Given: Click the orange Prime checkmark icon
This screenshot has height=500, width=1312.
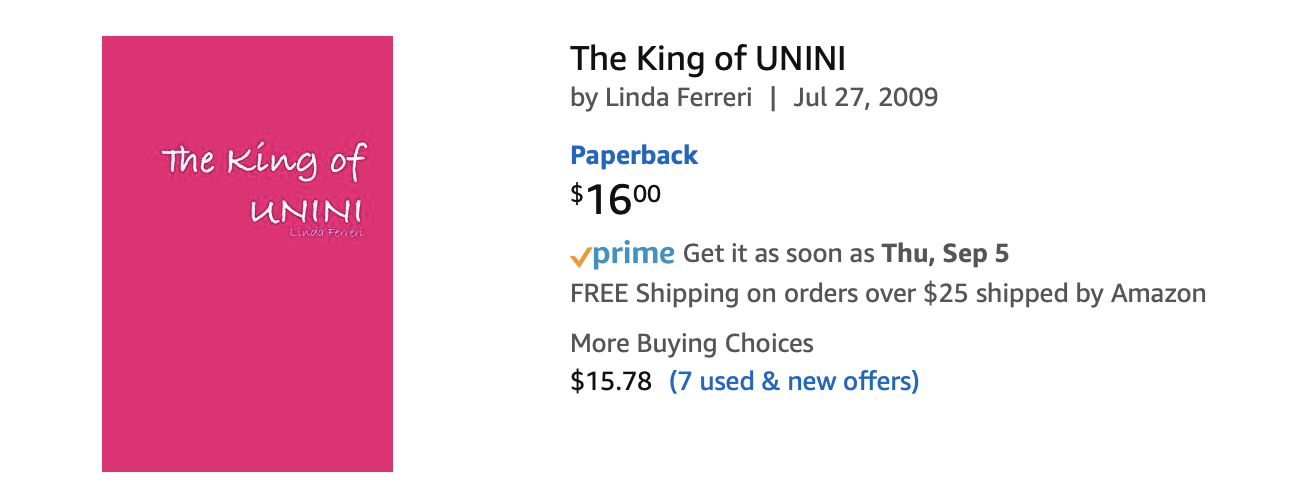Looking at the screenshot, I should pyautogui.click(x=581, y=257).
